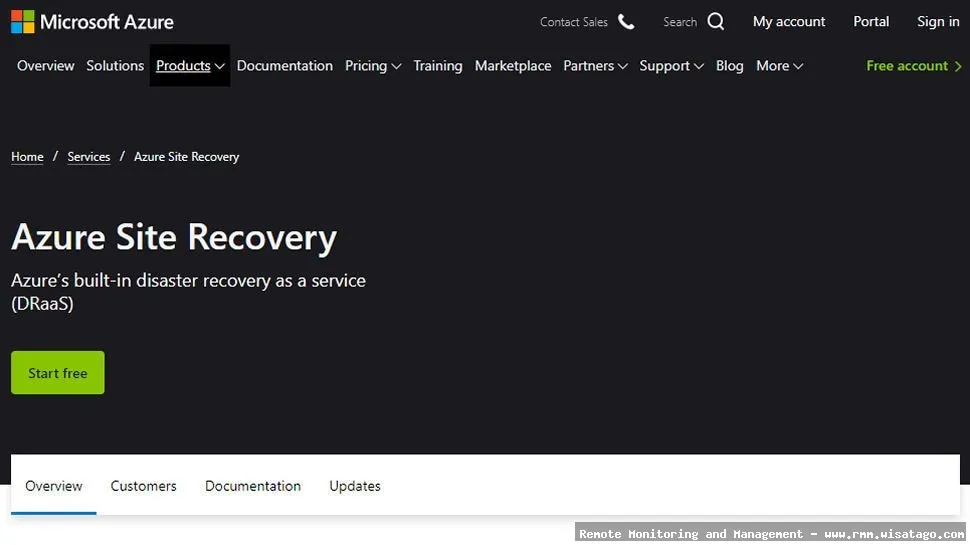Open the Solutions menu item
This screenshot has width=970, height=545.
115,66
